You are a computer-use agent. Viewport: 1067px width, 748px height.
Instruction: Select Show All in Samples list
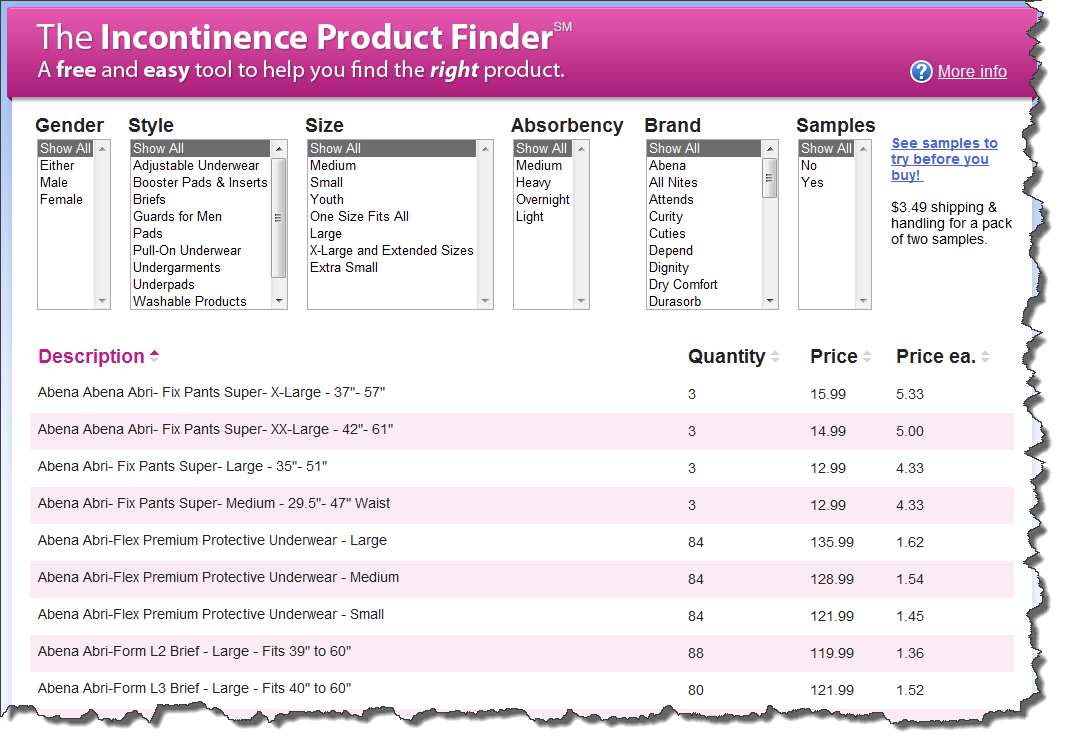point(826,148)
